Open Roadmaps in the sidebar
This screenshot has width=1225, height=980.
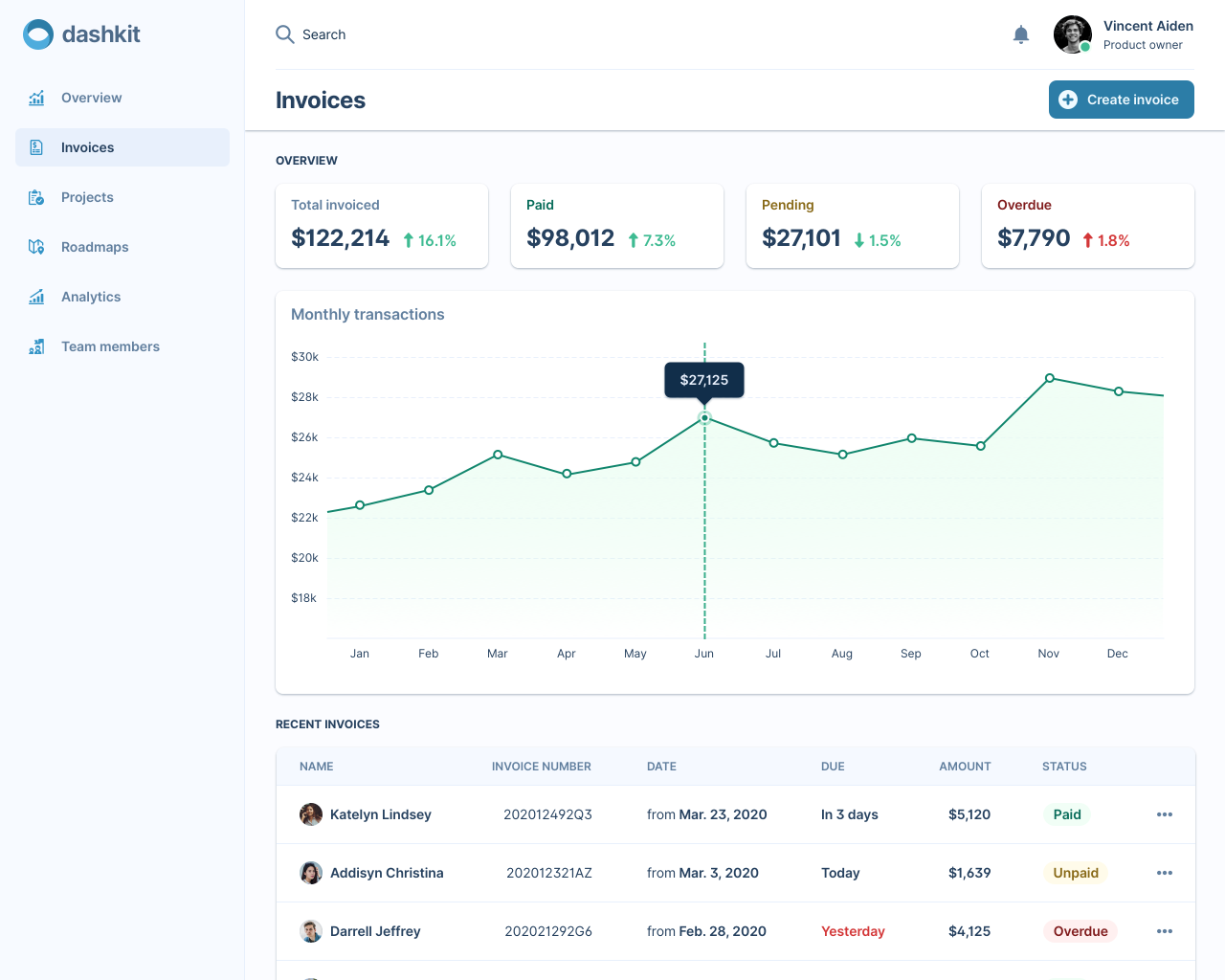[x=122, y=247]
